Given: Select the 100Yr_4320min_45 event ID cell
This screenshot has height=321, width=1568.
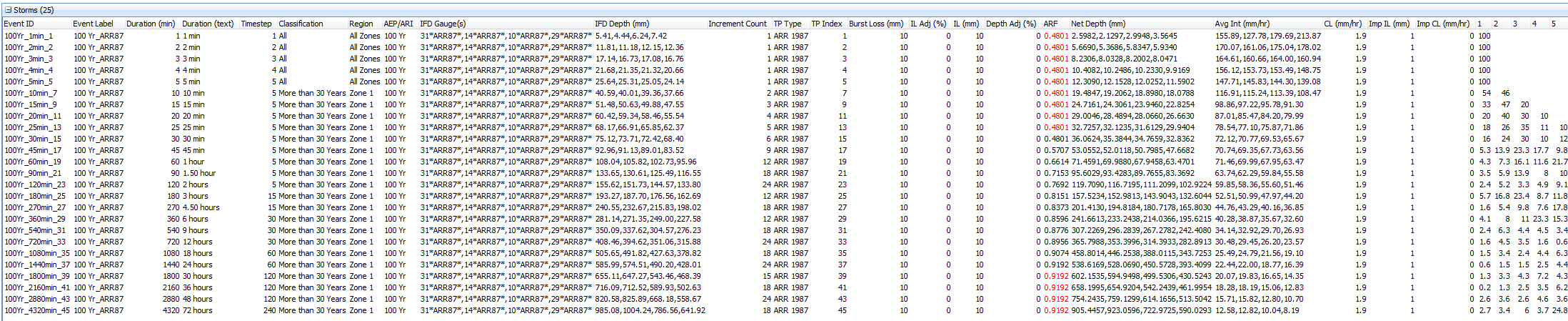Looking at the screenshot, I should pyautogui.click(x=37, y=310).
